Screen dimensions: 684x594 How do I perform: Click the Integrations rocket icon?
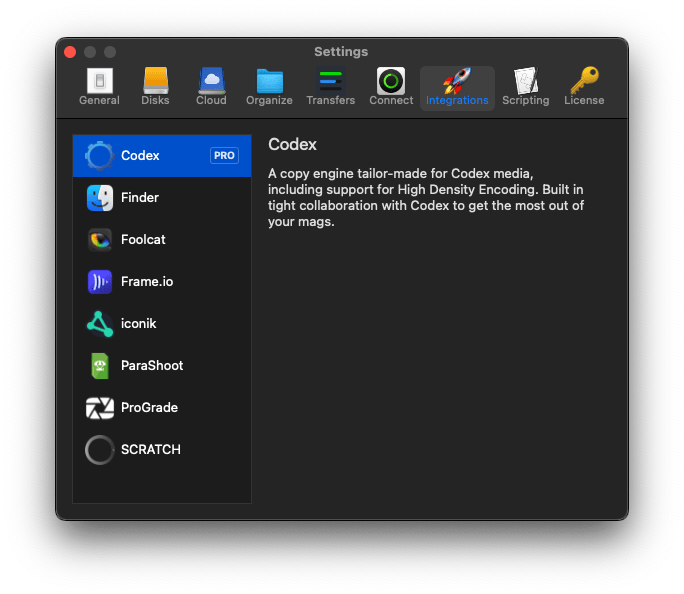point(457,82)
